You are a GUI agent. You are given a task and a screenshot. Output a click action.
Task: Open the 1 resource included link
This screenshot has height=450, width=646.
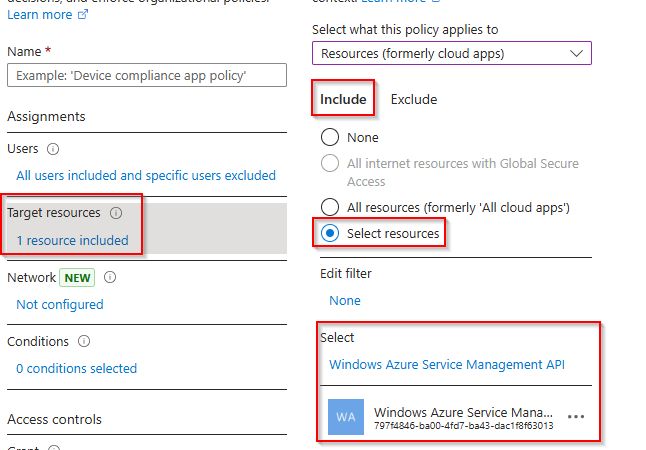(x=72, y=240)
